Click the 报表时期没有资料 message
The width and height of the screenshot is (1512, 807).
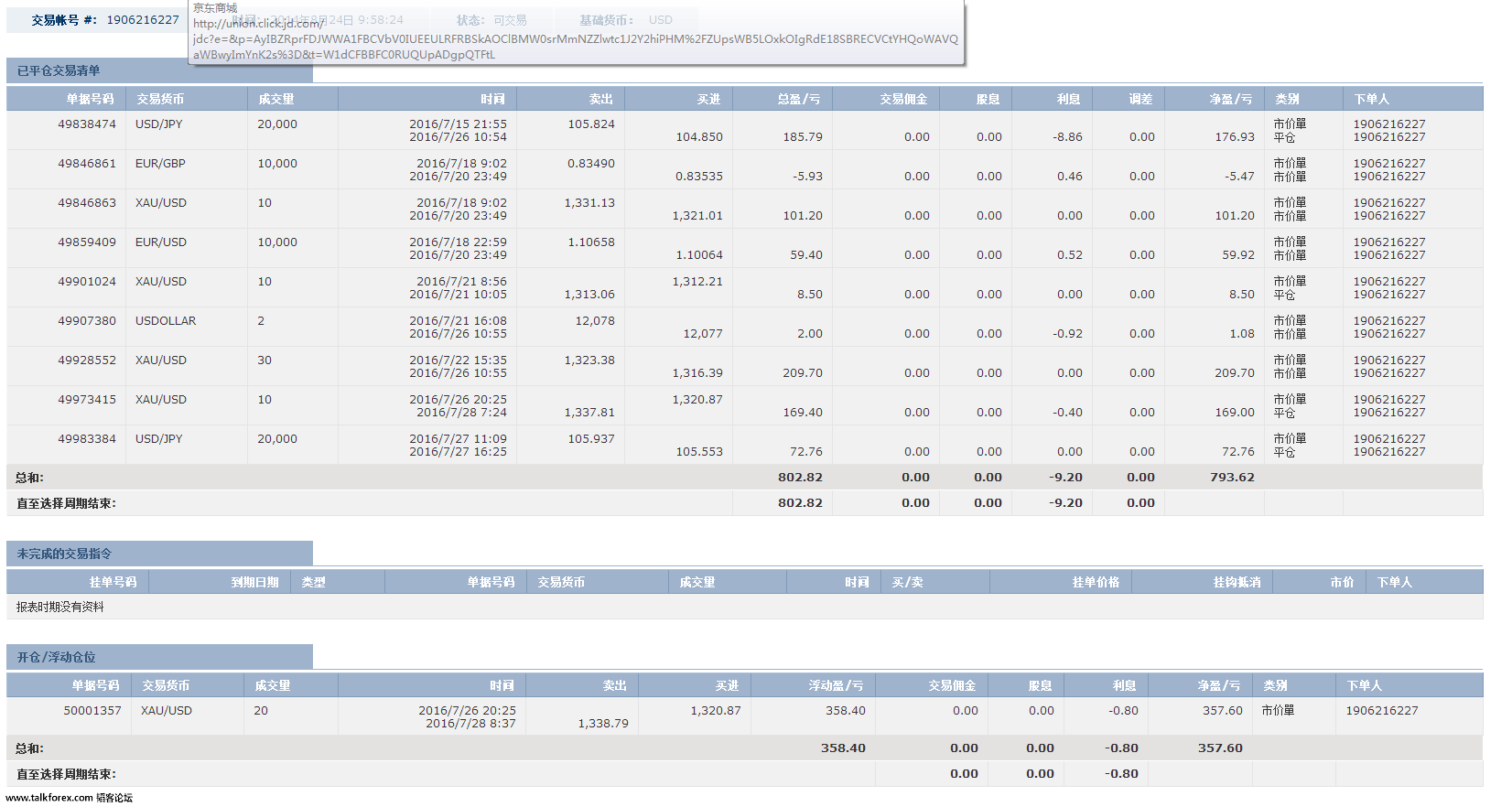(60, 607)
